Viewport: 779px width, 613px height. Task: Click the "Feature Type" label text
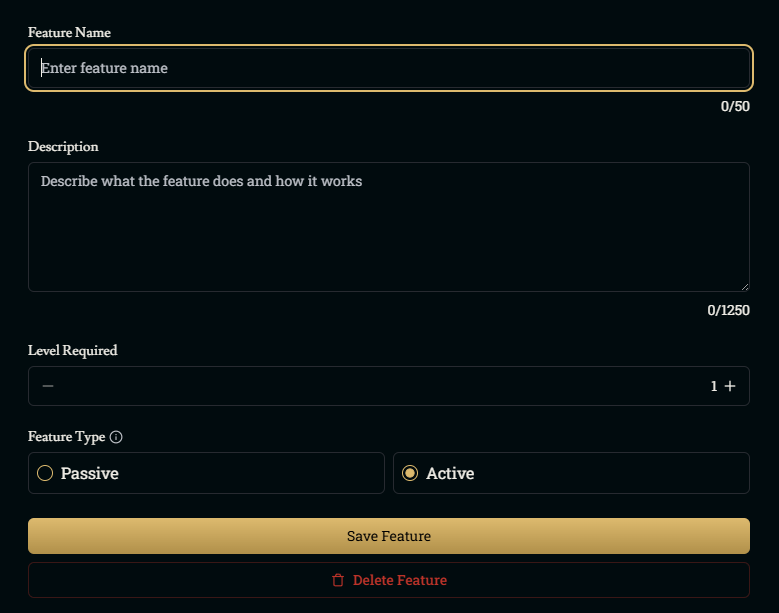coord(66,437)
